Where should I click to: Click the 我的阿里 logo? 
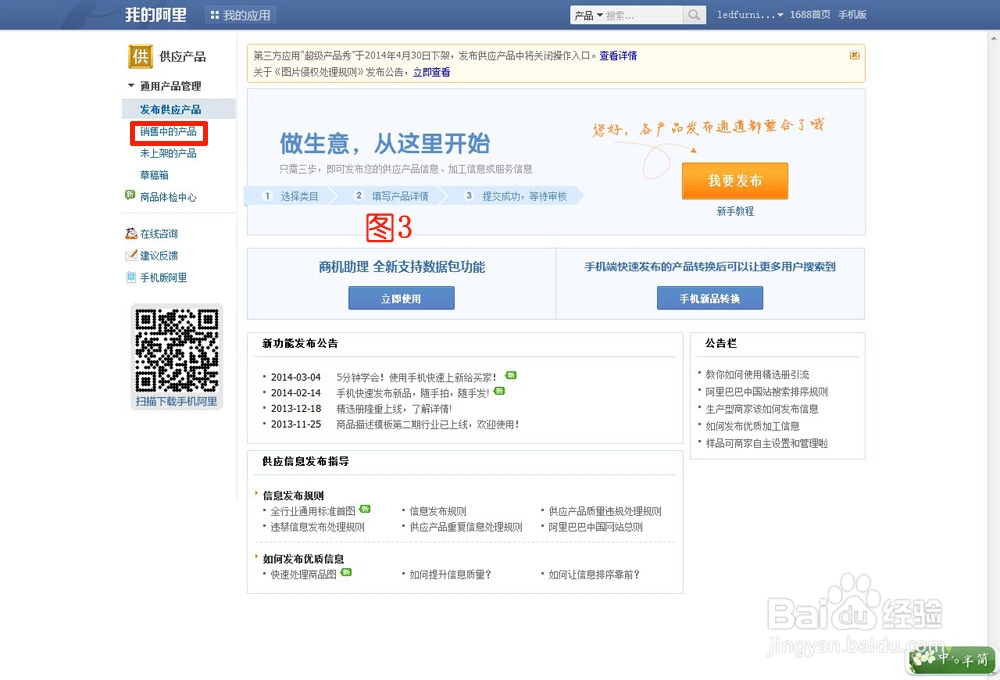(156, 15)
